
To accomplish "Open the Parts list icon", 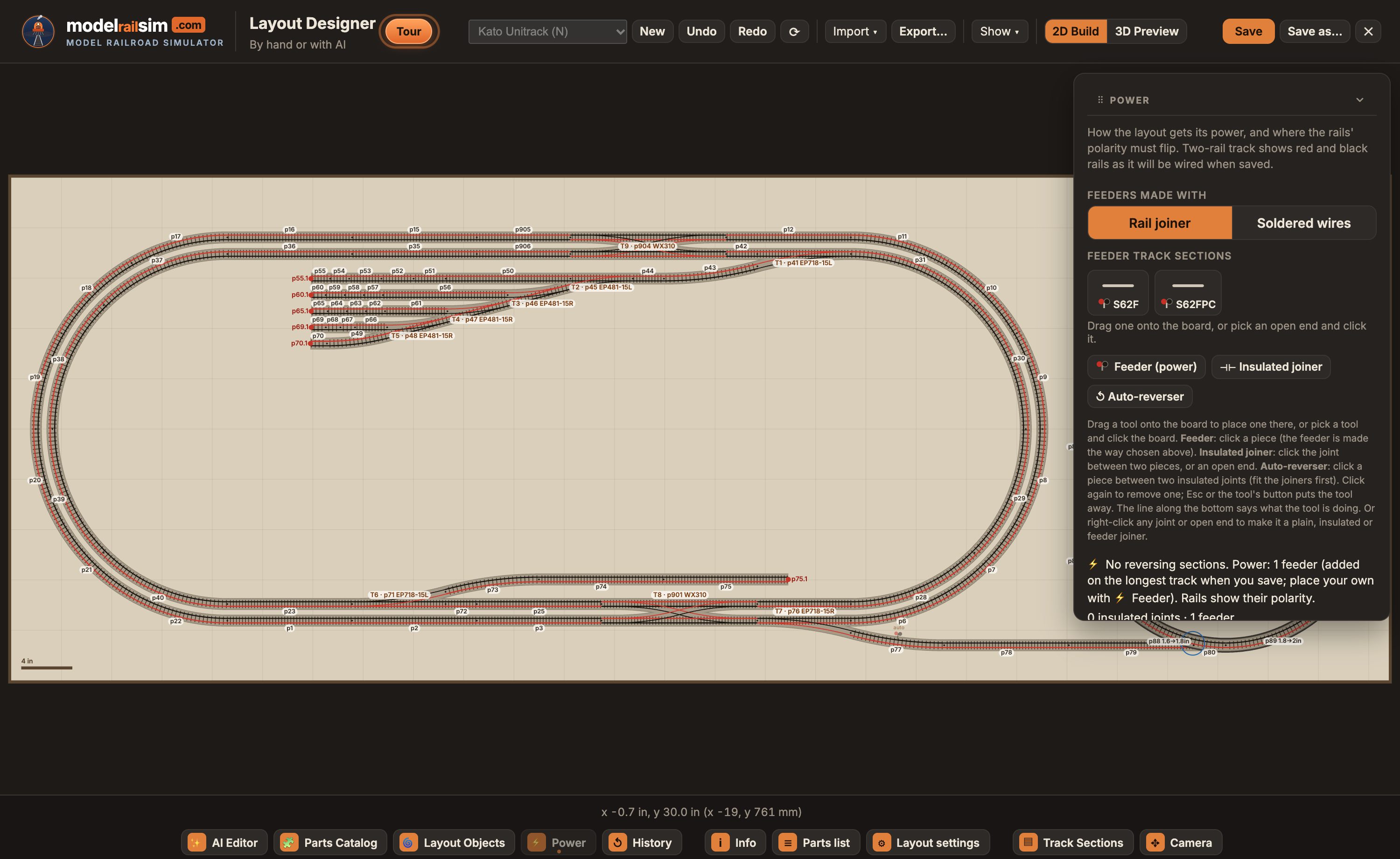I will pyautogui.click(x=787, y=842).
